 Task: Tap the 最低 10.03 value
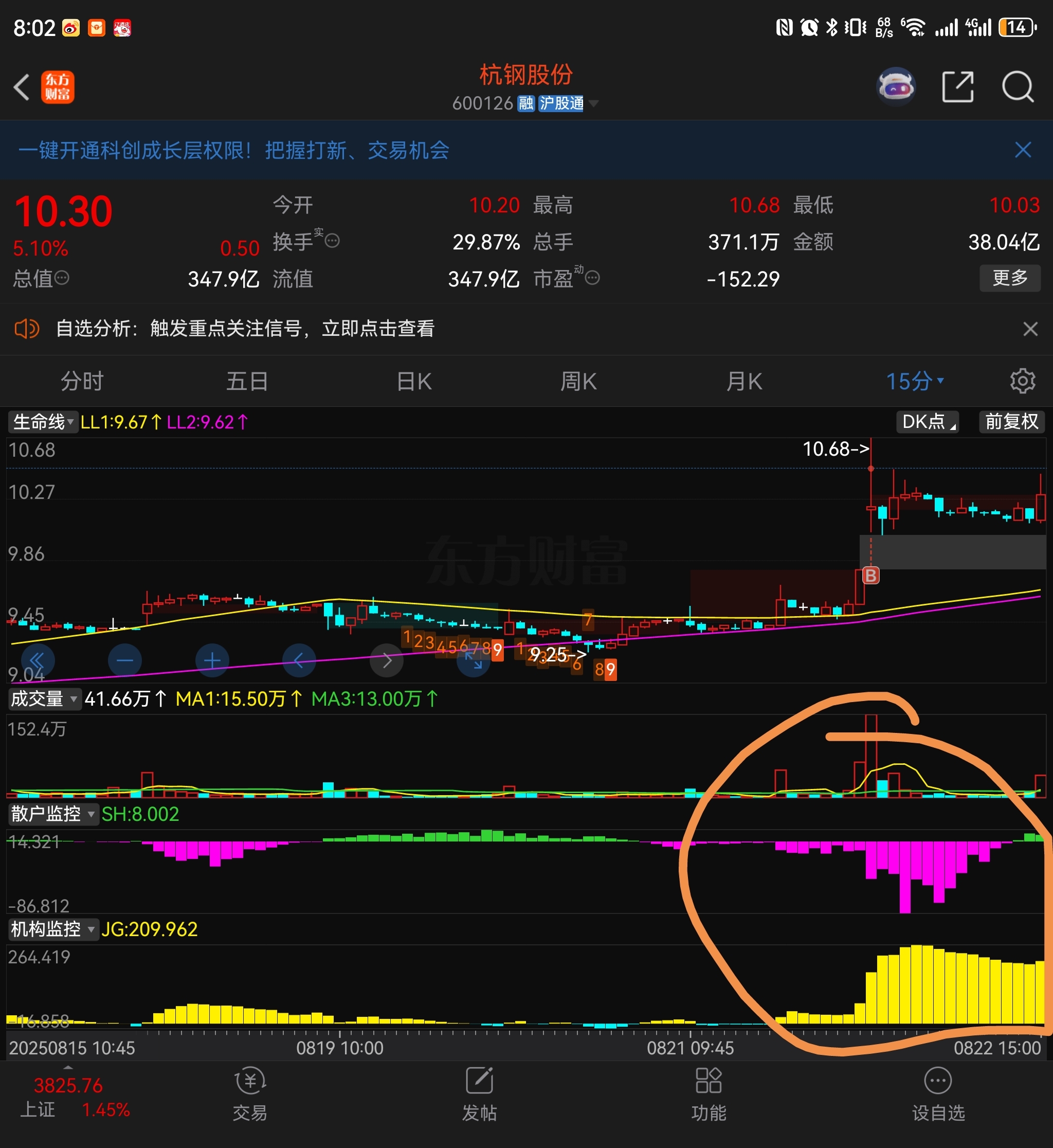tap(1014, 205)
